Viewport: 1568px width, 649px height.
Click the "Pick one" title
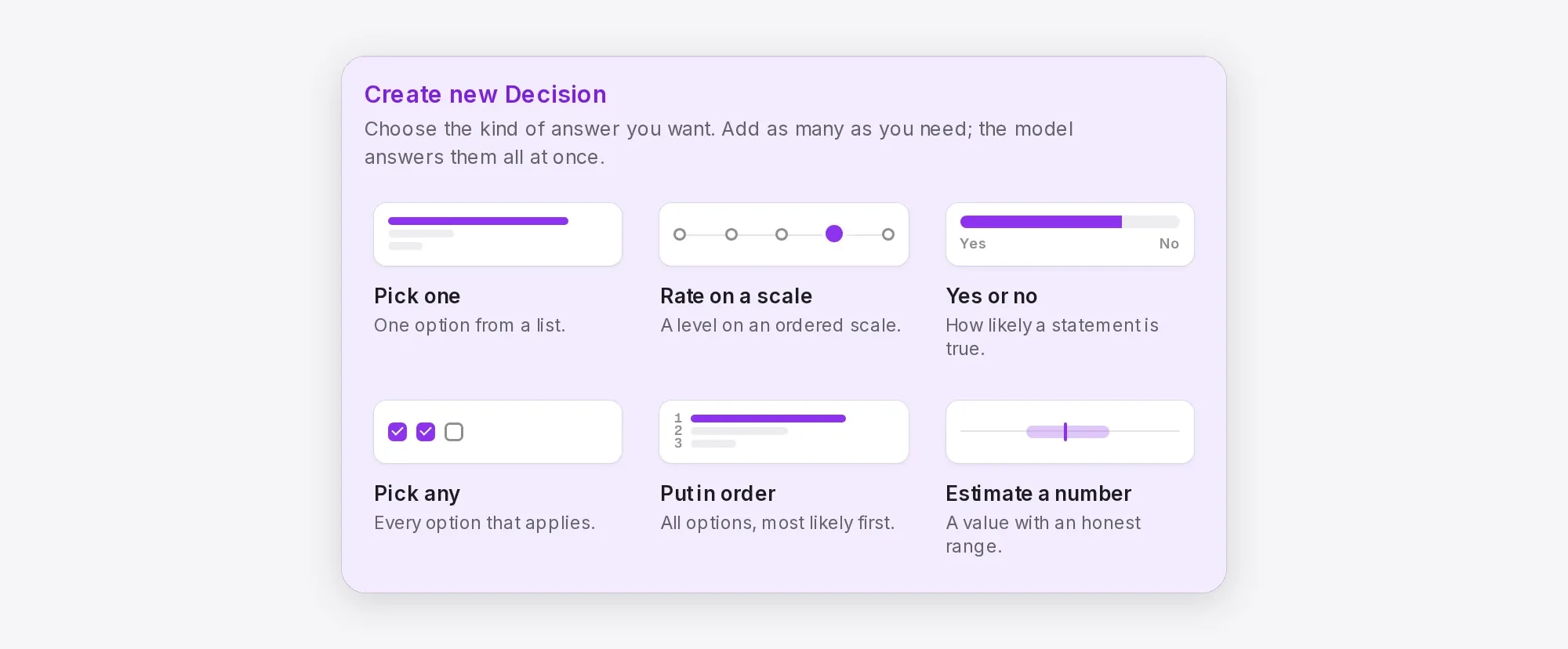click(x=417, y=296)
